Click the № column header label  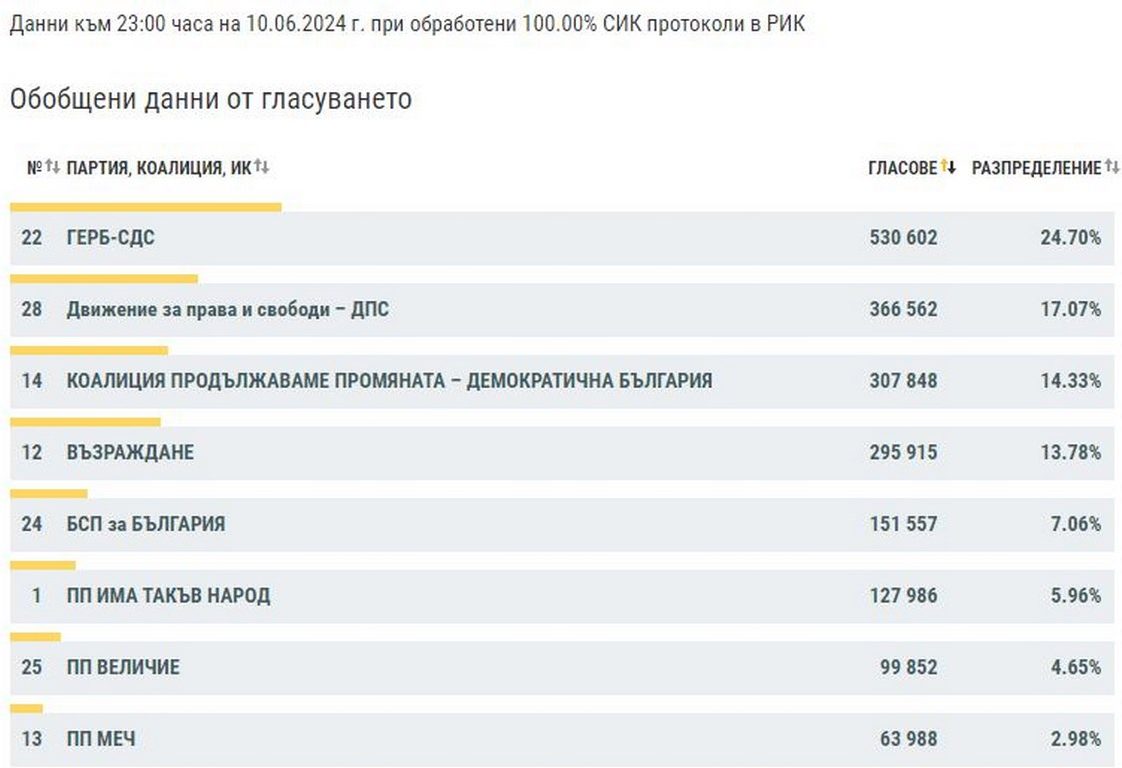(x=33, y=168)
